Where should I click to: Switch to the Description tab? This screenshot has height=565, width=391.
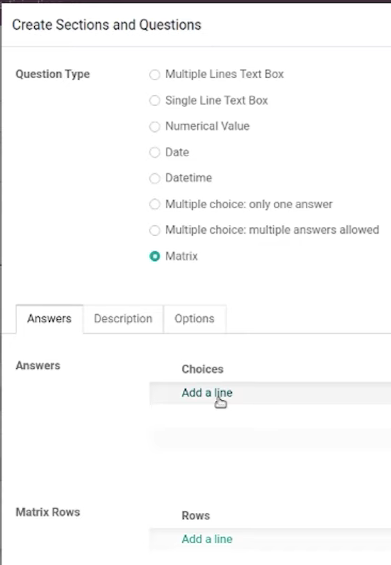[123, 319]
